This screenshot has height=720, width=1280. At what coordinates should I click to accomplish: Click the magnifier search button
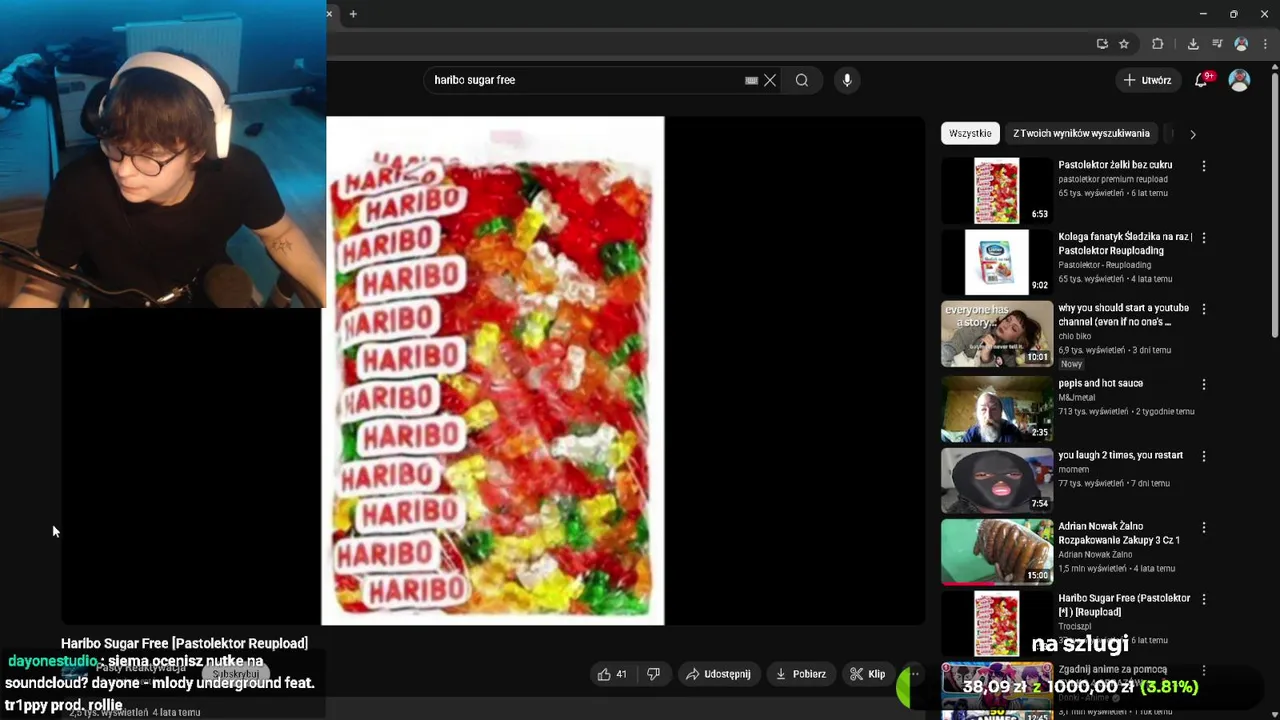pos(802,80)
